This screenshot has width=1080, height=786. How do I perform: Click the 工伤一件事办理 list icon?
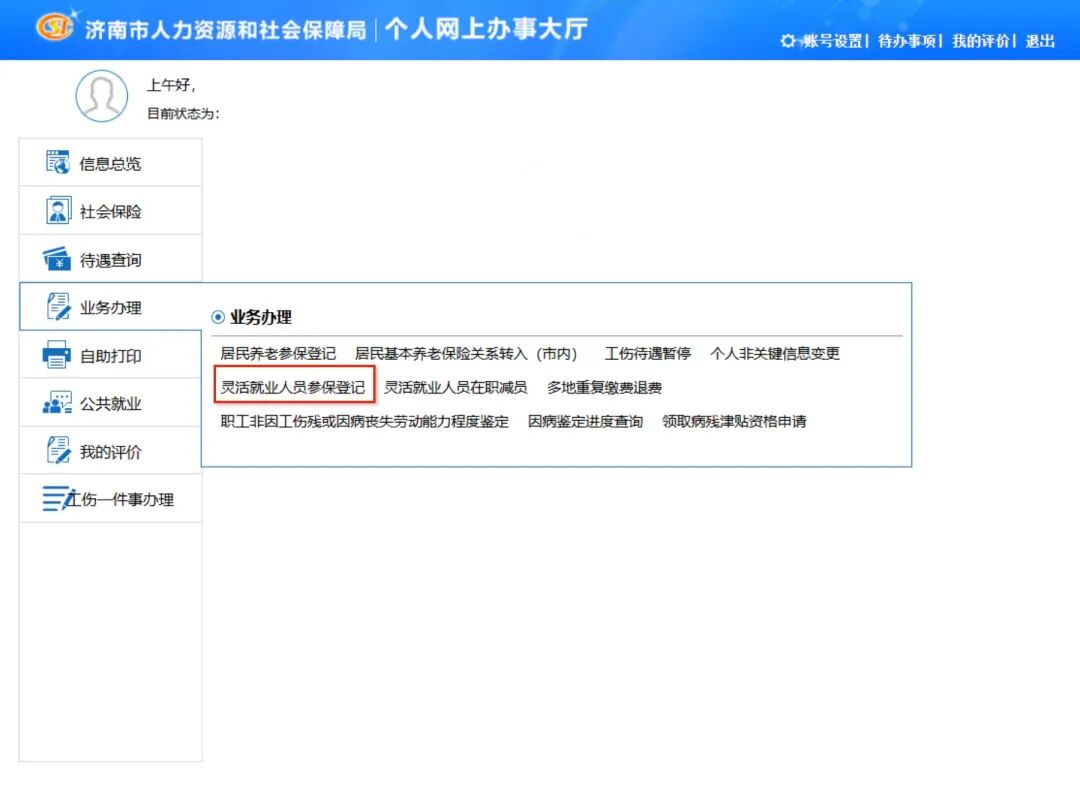coord(58,499)
